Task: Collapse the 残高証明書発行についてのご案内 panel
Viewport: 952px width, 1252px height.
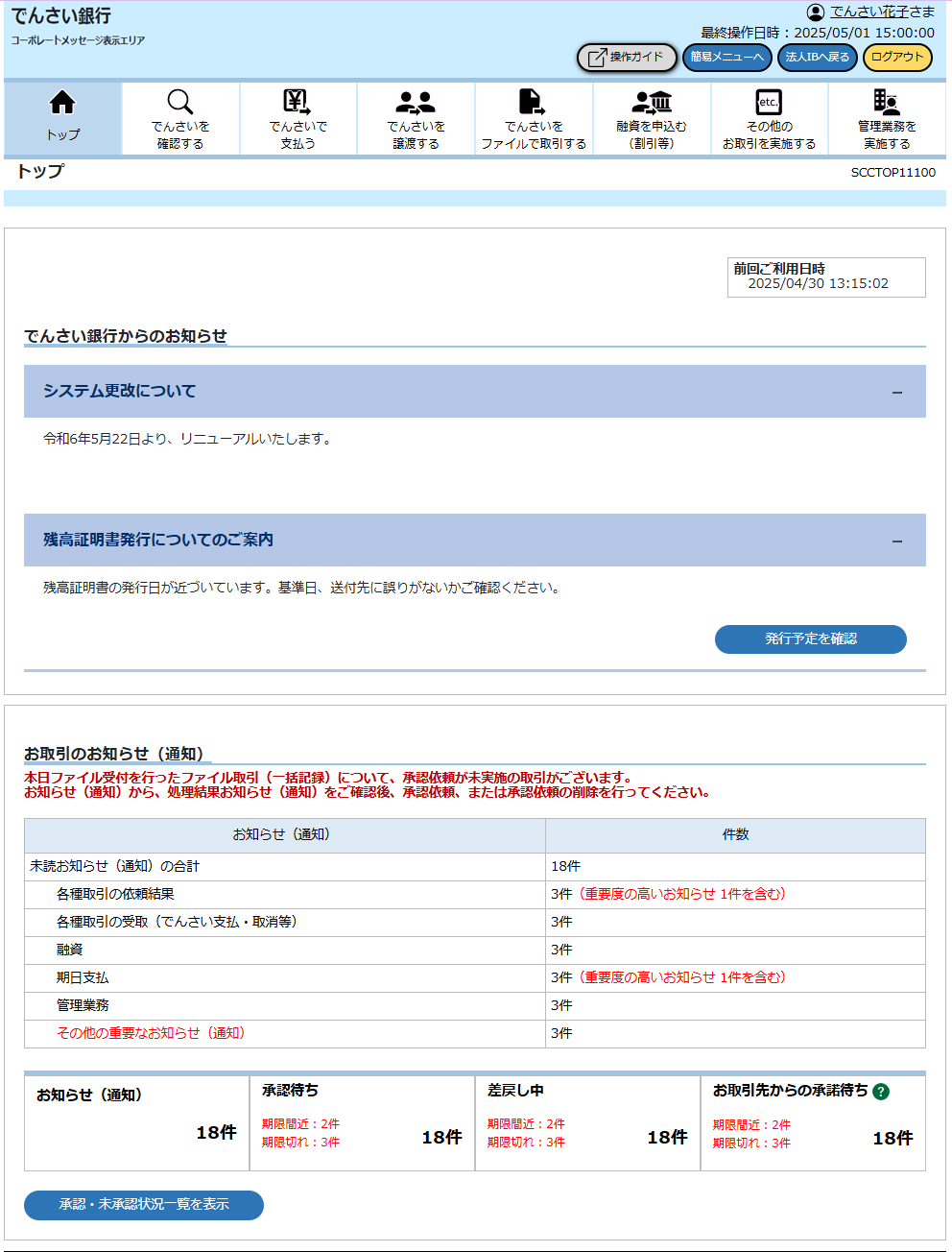Action: coord(899,540)
